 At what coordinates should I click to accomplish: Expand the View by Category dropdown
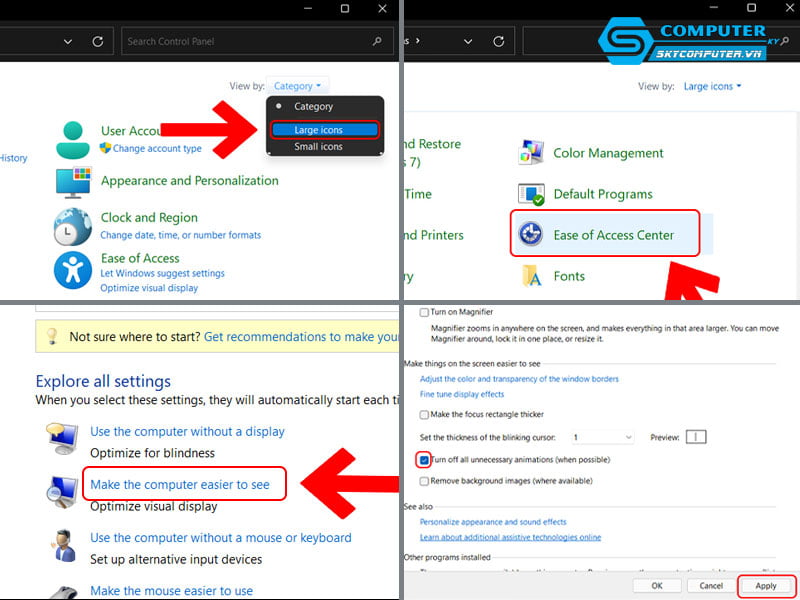pos(299,87)
